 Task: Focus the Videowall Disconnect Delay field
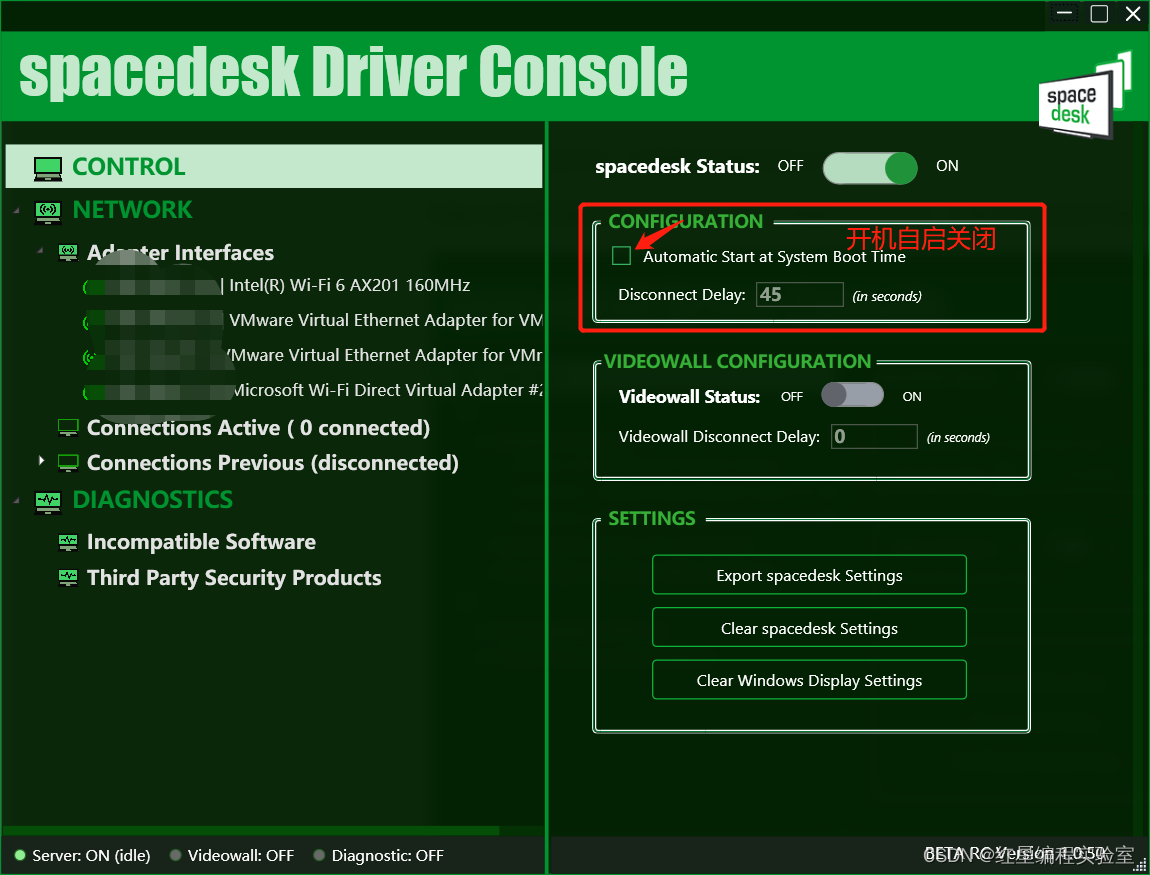coord(874,436)
